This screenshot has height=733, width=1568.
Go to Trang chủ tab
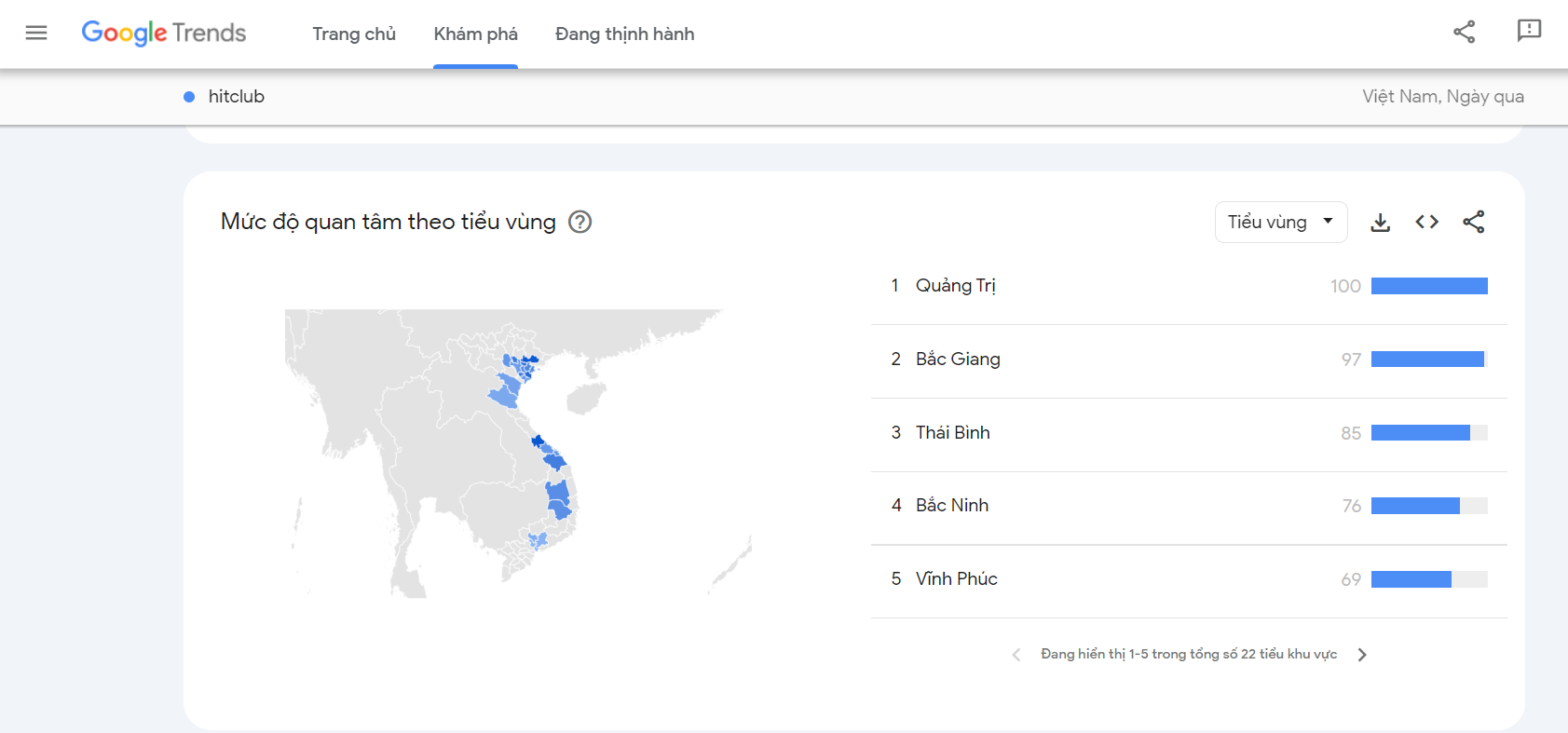point(354,34)
